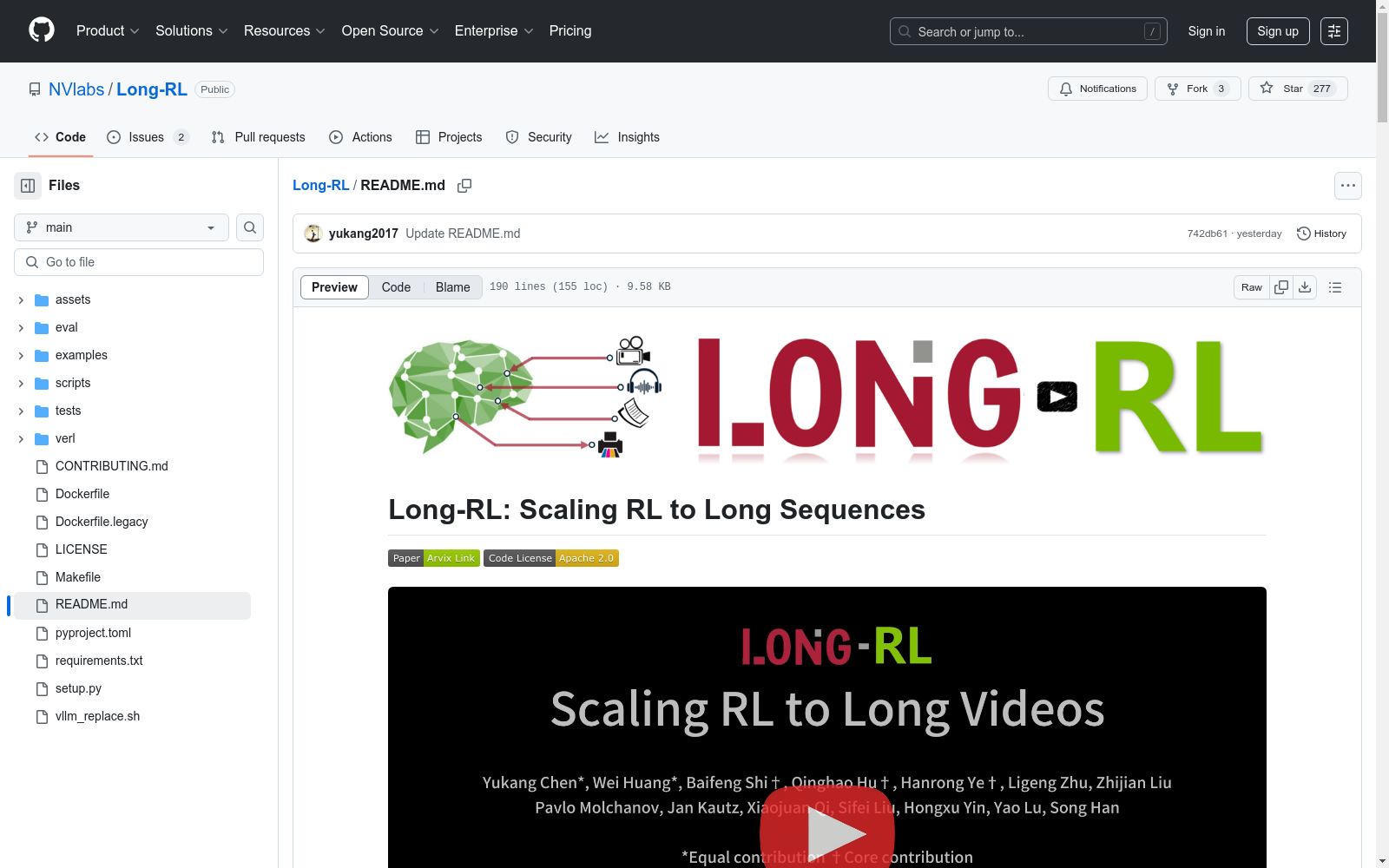Expand the assets folder
Viewport: 1389px width, 868px height.
pos(20,299)
